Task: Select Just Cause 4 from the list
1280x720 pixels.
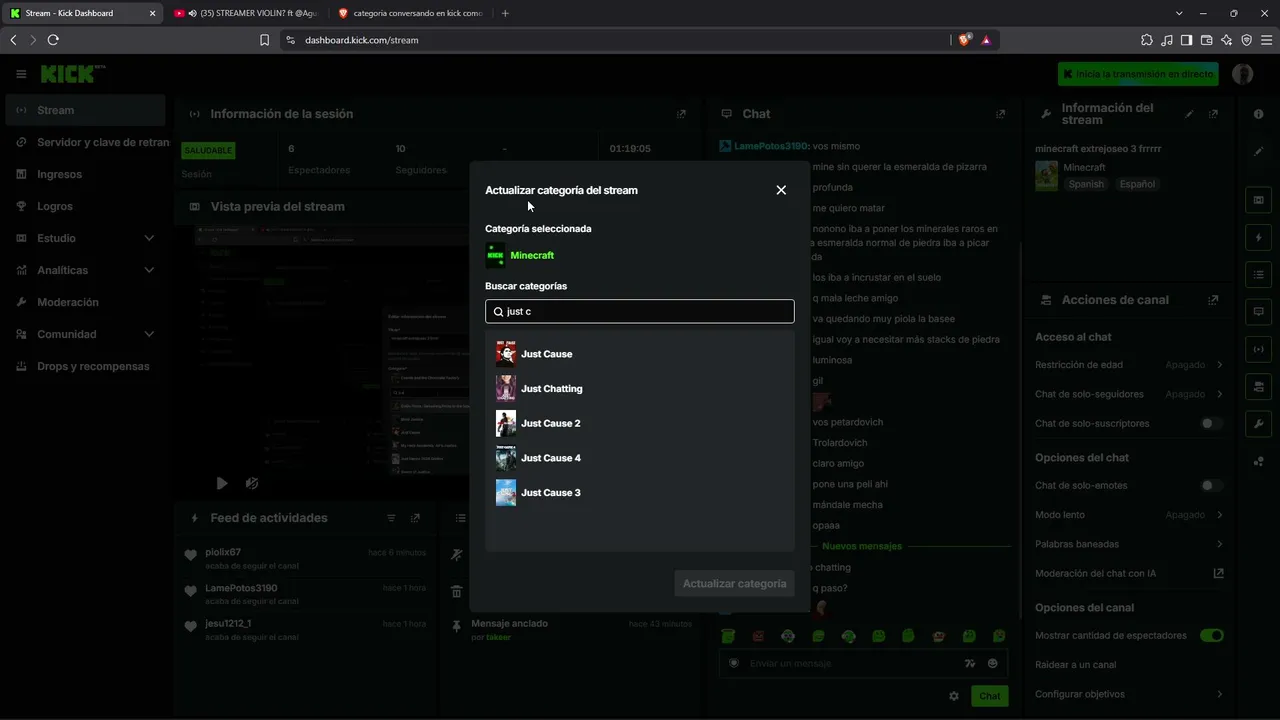Action: pos(640,458)
